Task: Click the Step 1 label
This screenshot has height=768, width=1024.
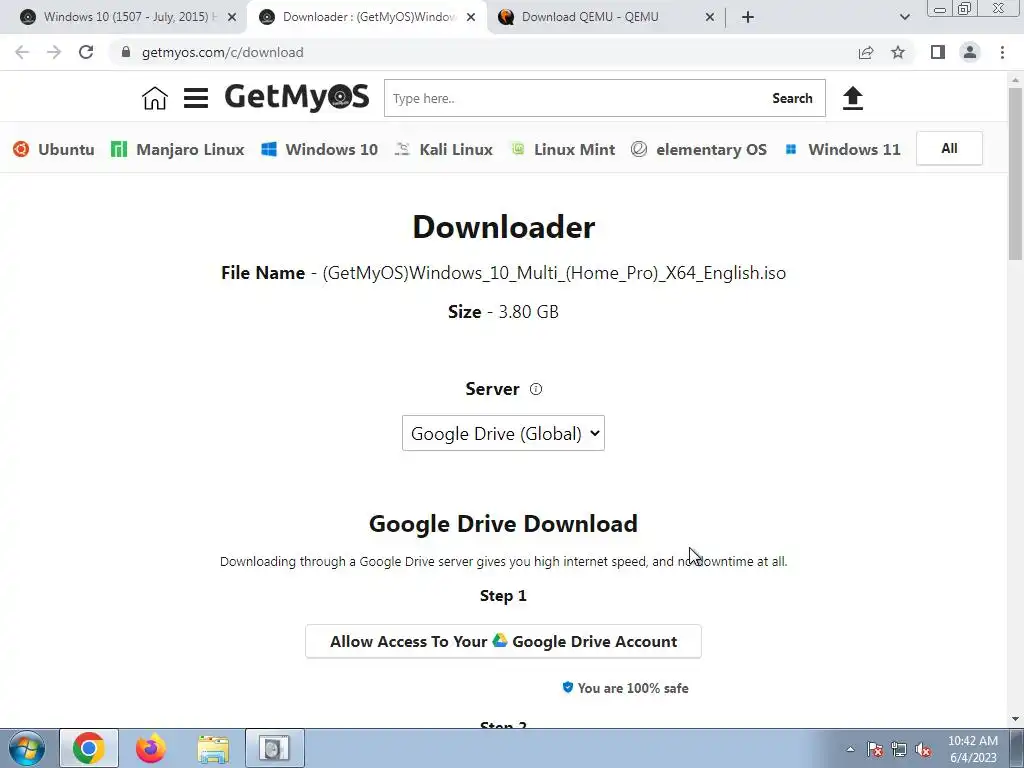Action: tap(503, 596)
